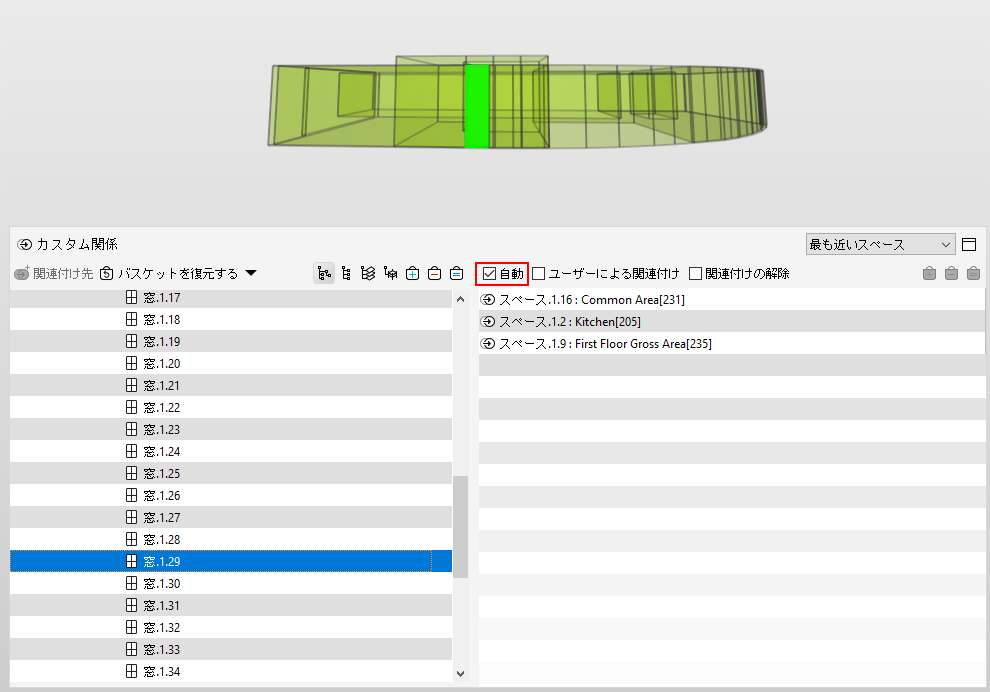Click the window layout icon beside 最も近いスペース
Image resolution: width=990 pixels, height=692 pixels.
coord(969,244)
